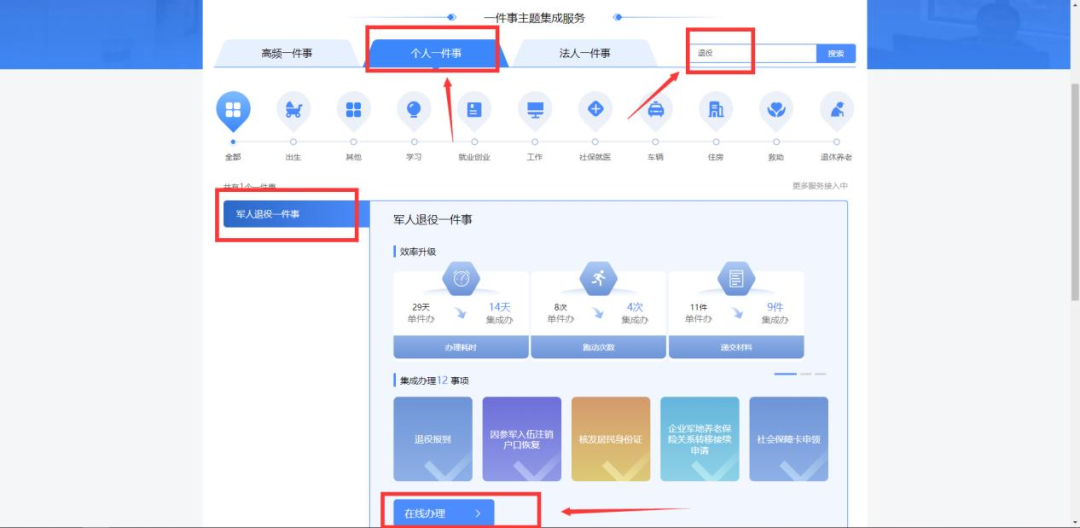Screen dimensions: 1080x528
Task: Click the 社会保障卡申领 item card
Action: click(788, 439)
